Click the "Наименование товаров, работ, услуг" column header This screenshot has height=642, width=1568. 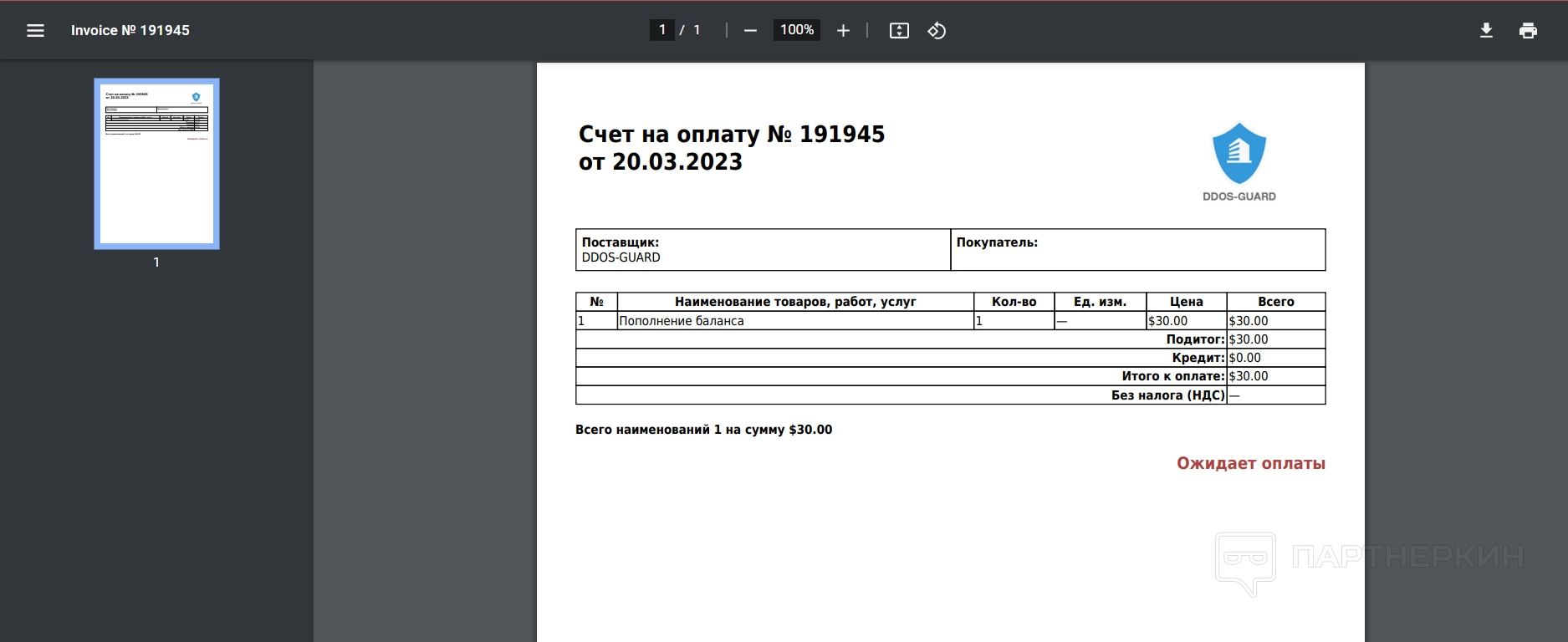click(794, 302)
